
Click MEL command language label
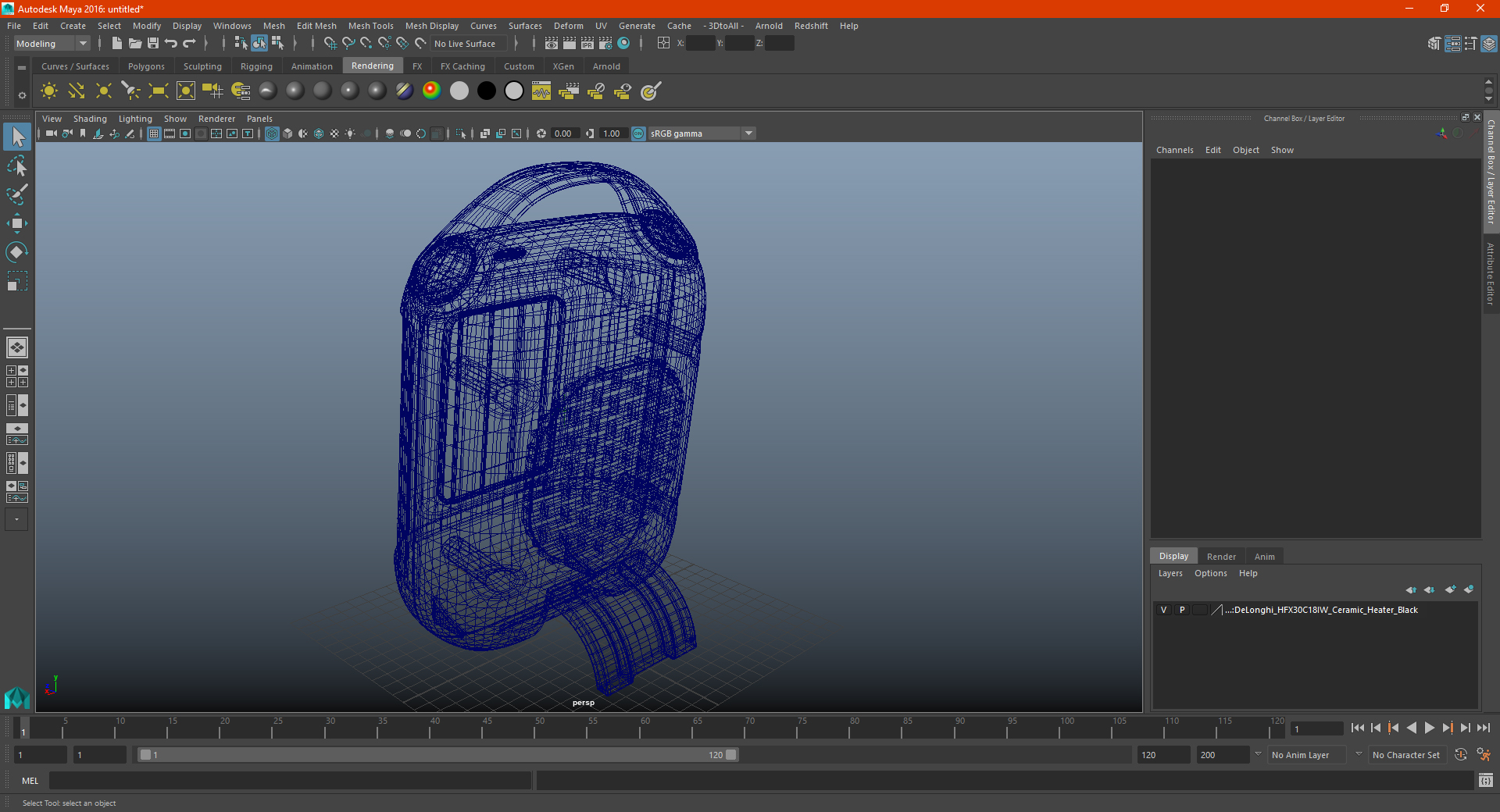tap(30, 781)
